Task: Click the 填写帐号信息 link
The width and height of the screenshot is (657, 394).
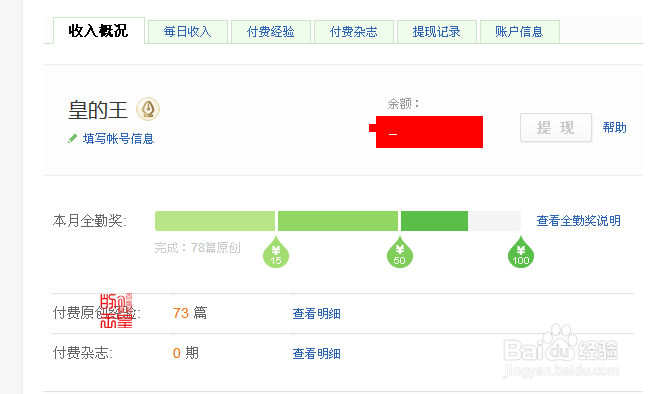Action: [119, 139]
